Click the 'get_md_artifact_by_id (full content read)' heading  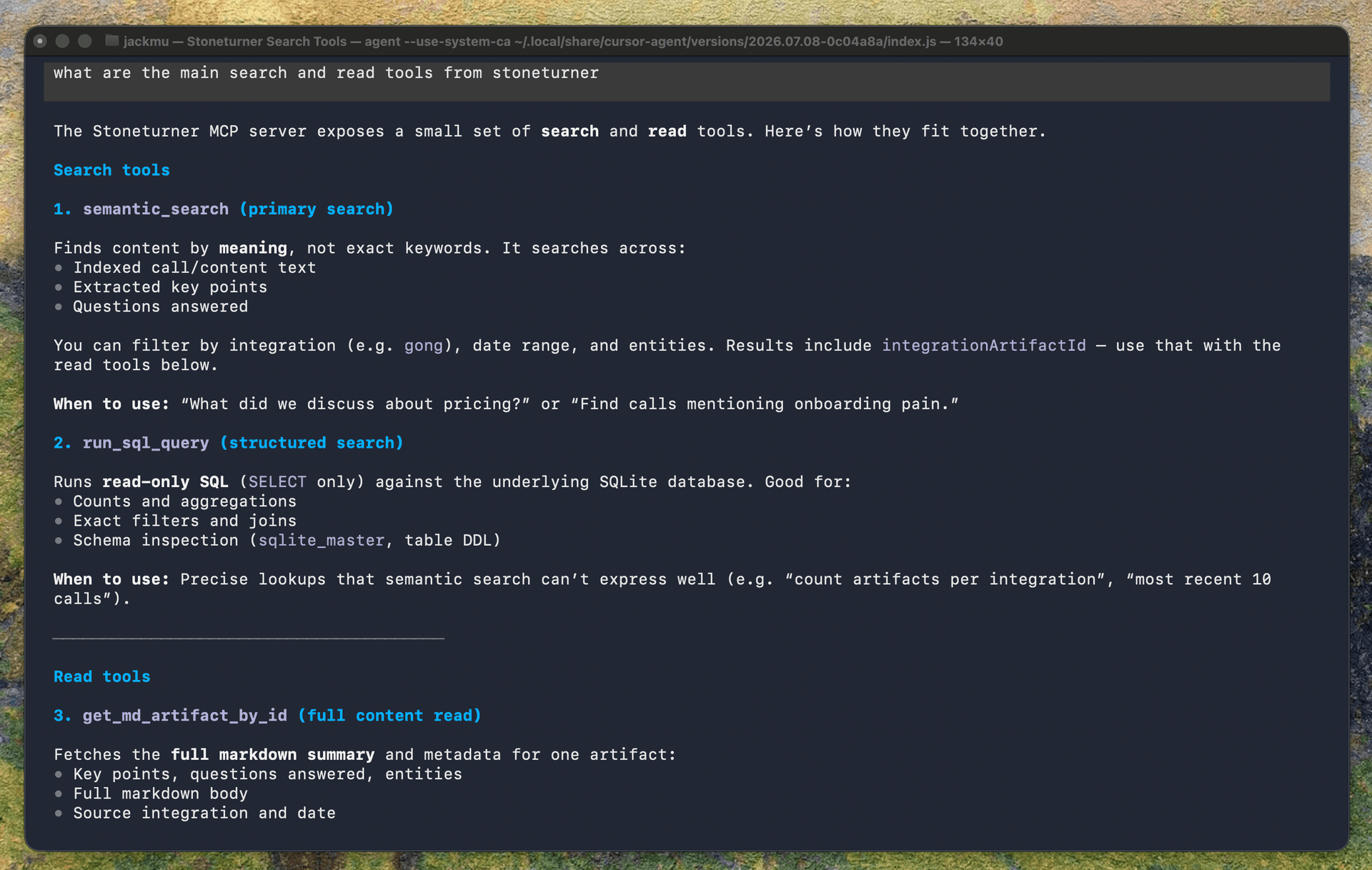pos(267,716)
